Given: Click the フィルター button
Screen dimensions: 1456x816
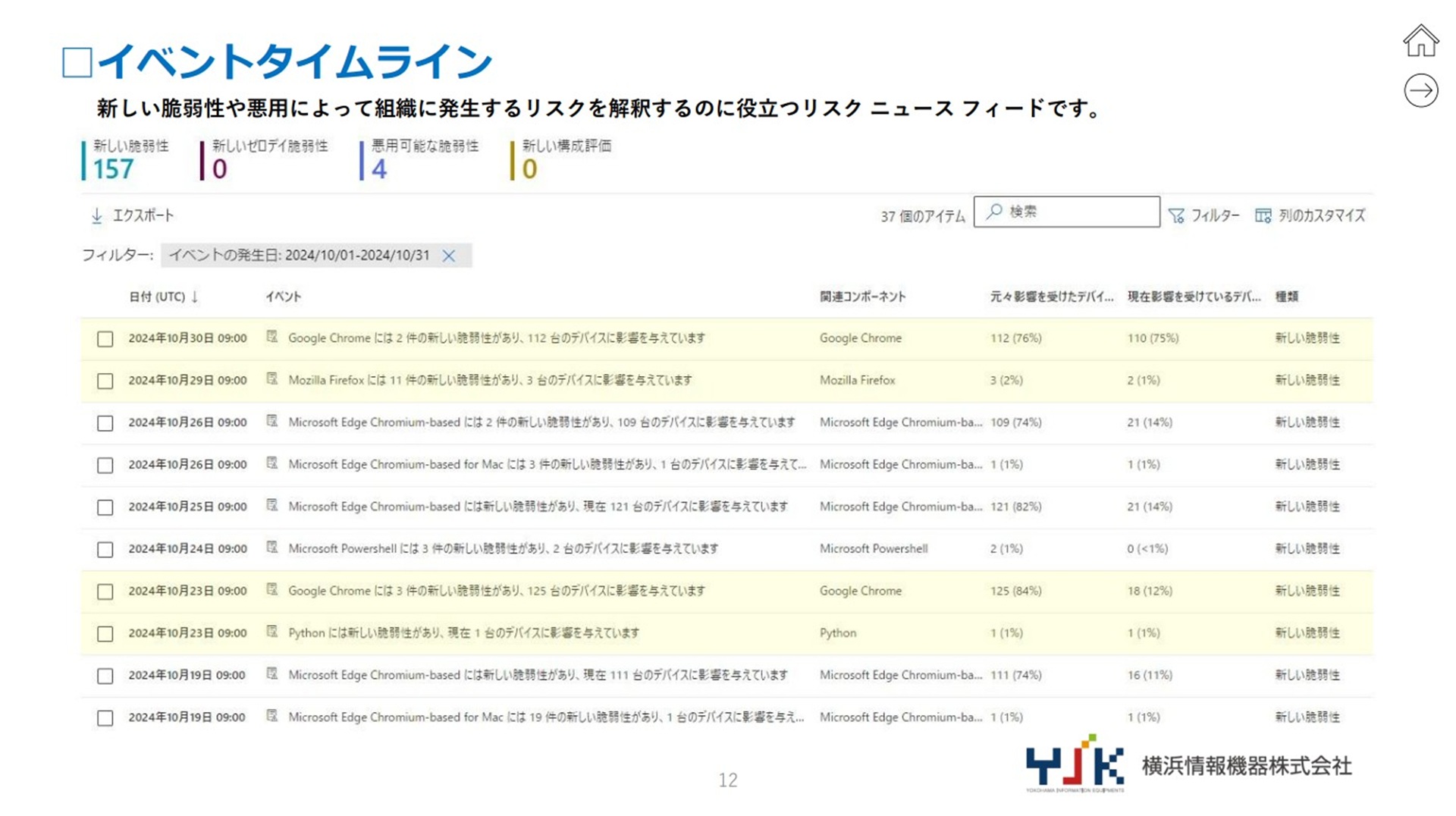Looking at the screenshot, I should [1204, 216].
